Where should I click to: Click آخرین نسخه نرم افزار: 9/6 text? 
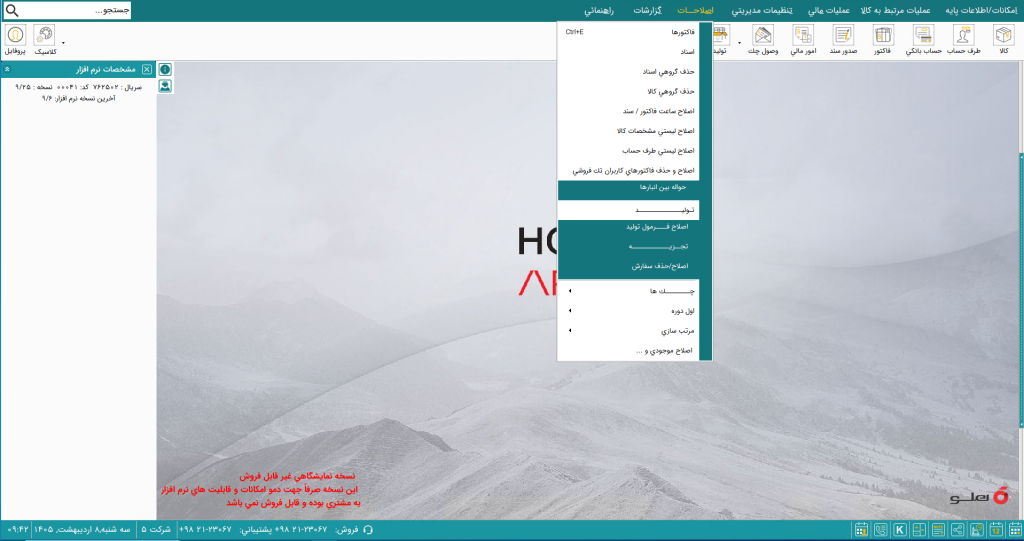click(x=78, y=99)
